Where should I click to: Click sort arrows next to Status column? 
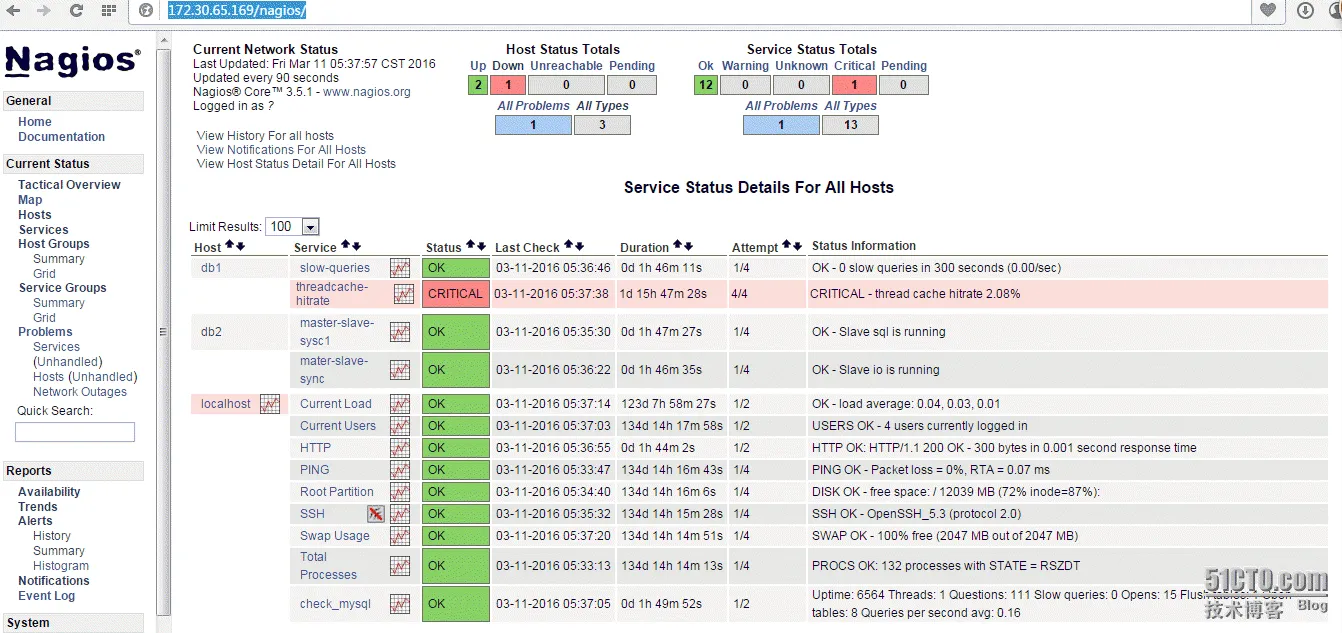(x=476, y=246)
